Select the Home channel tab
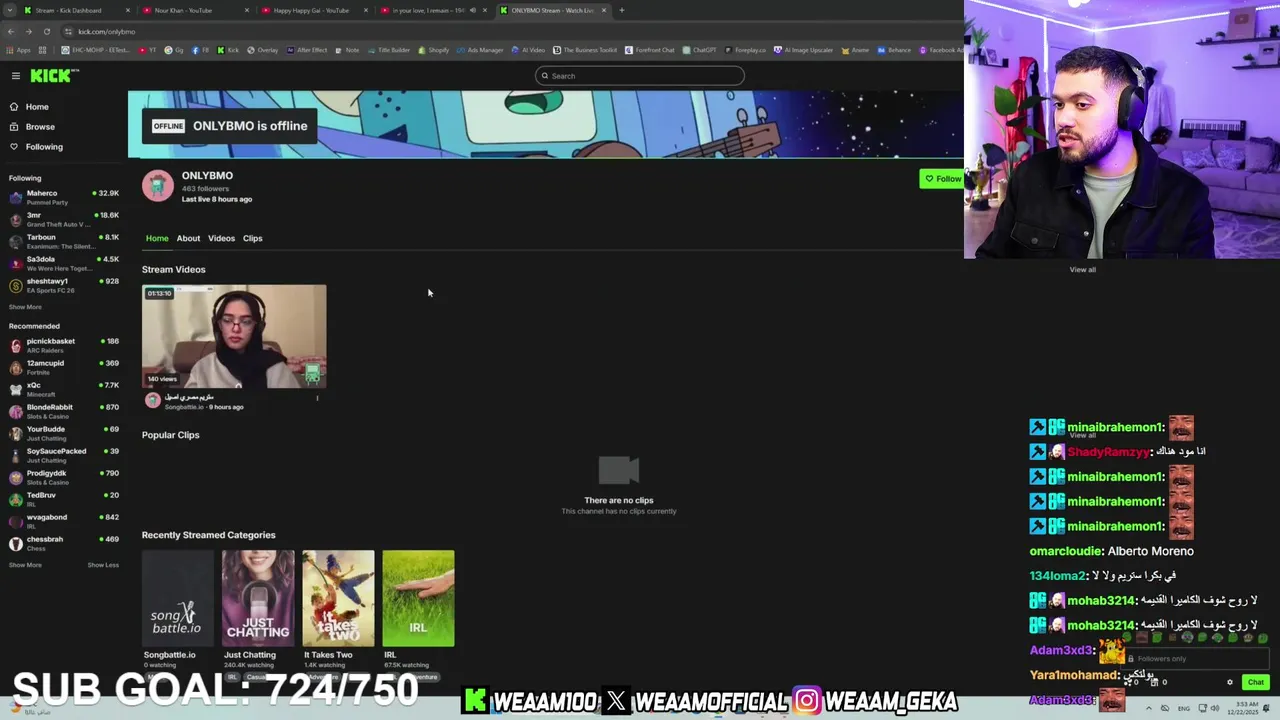The image size is (1280, 720). 157,238
